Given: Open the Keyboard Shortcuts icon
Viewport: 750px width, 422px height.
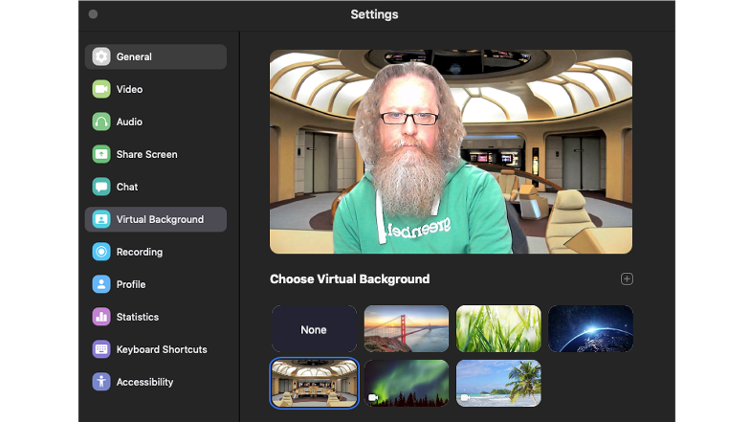Looking at the screenshot, I should [x=101, y=349].
